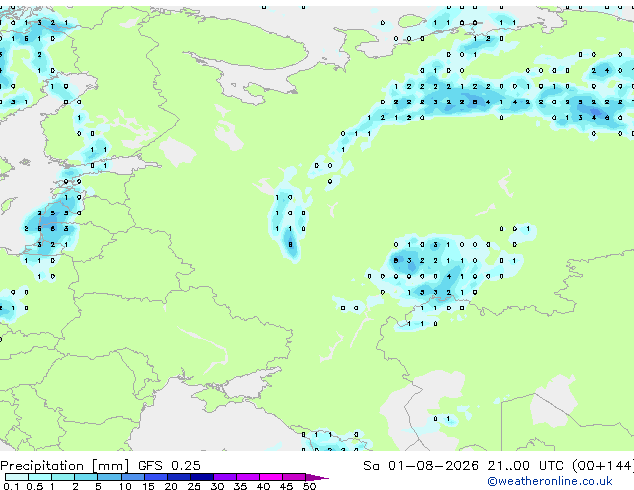
Task: Click the 0.1–0.5 mm legend color swatch
Action: (x=17, y=477)
